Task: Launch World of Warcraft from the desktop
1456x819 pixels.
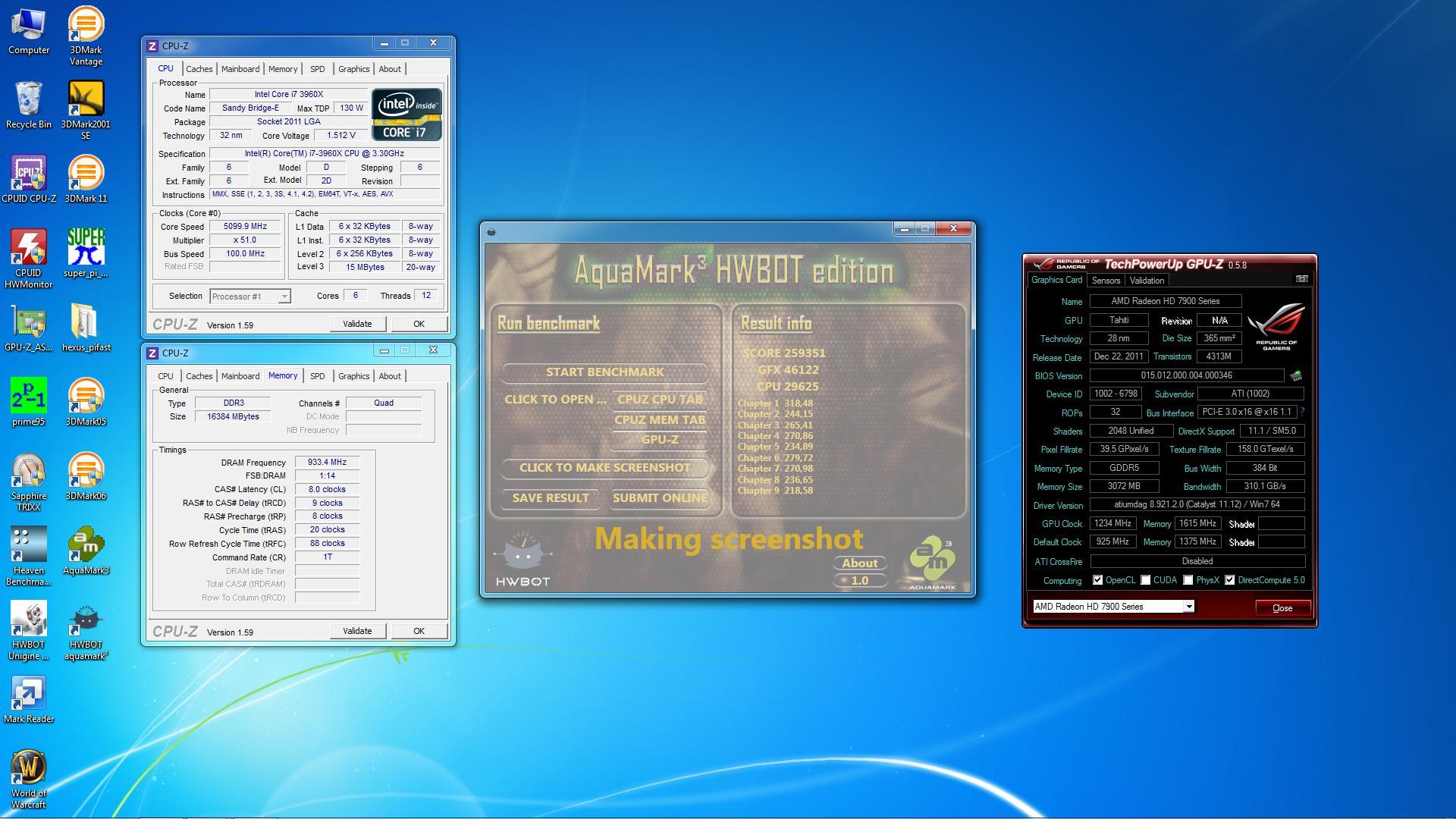Action: pyautogui.click(x=29, y=780)
